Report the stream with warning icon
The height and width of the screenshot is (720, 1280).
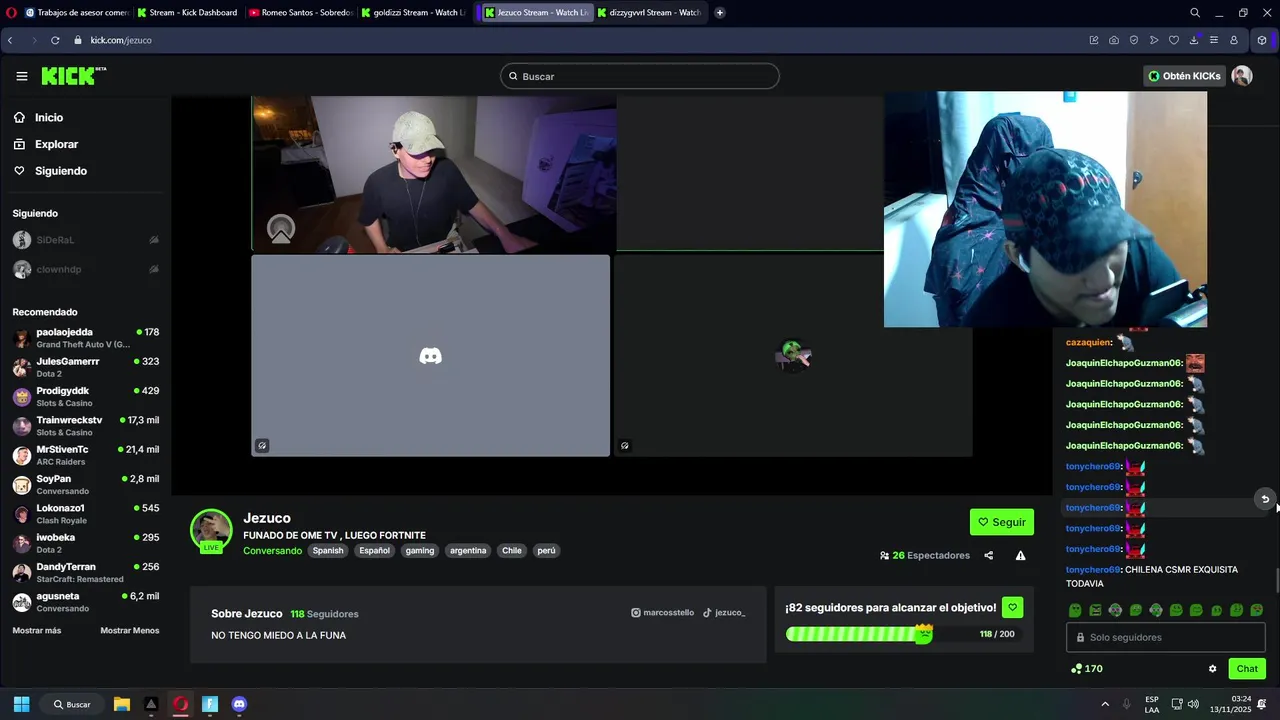point(1020,555)
